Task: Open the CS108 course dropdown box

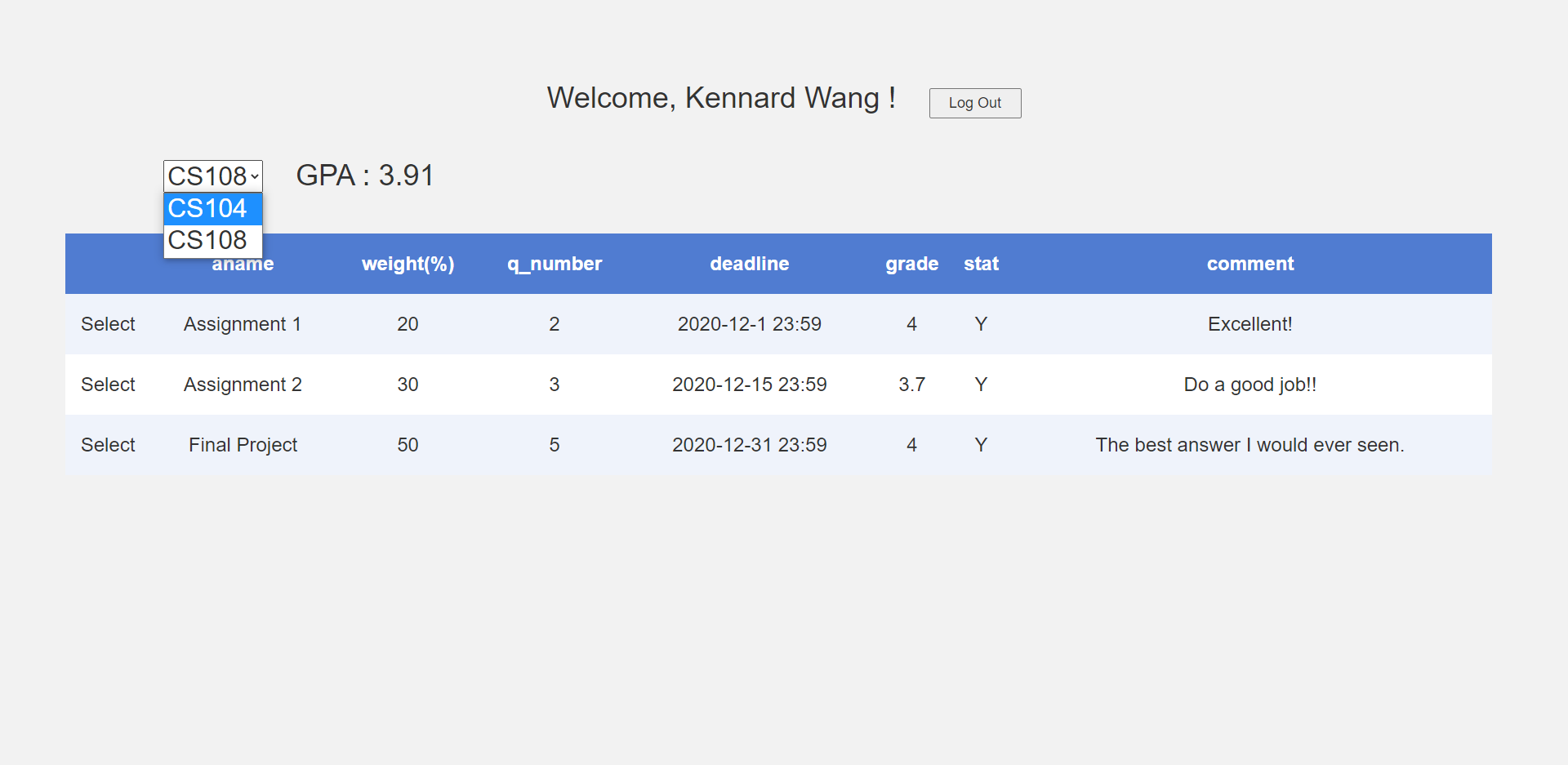Action: [x=212, y=176]
